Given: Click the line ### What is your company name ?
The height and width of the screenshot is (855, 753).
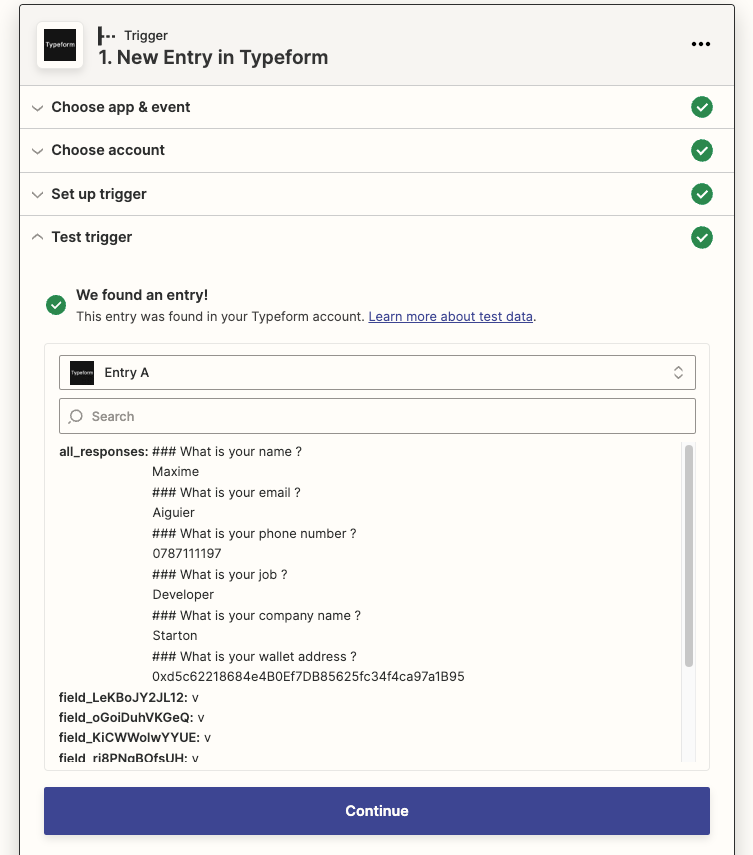Looking at the screenshot, I should (x=256, y=616).
